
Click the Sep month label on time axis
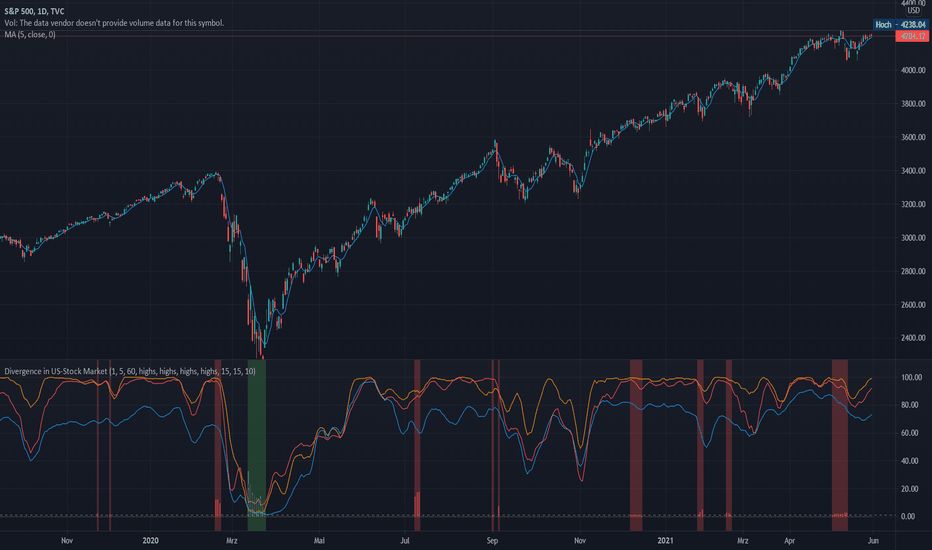[x=492, y=540]
